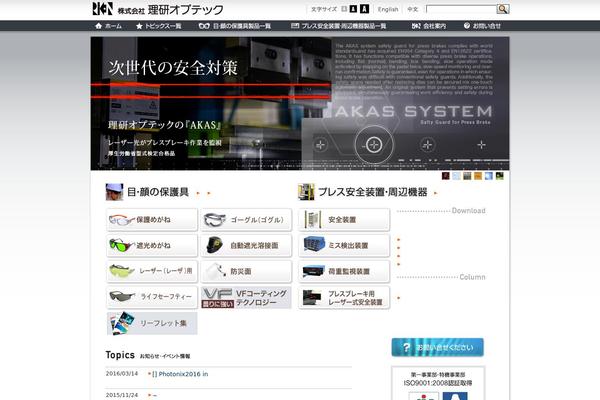
Task: Click the green lens glasses icon on 遮光めがね
Action: click(x=122, y=245)
